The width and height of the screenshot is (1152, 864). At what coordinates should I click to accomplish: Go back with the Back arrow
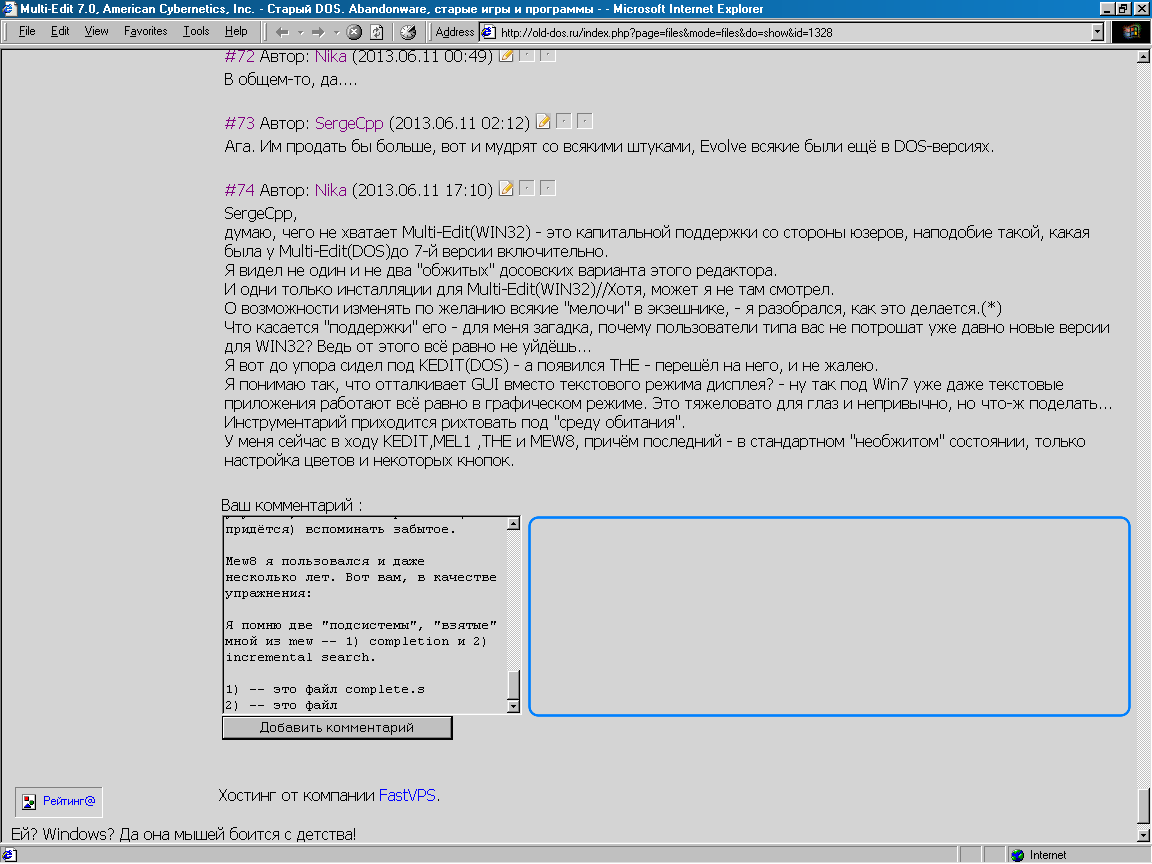click(282, 32)
